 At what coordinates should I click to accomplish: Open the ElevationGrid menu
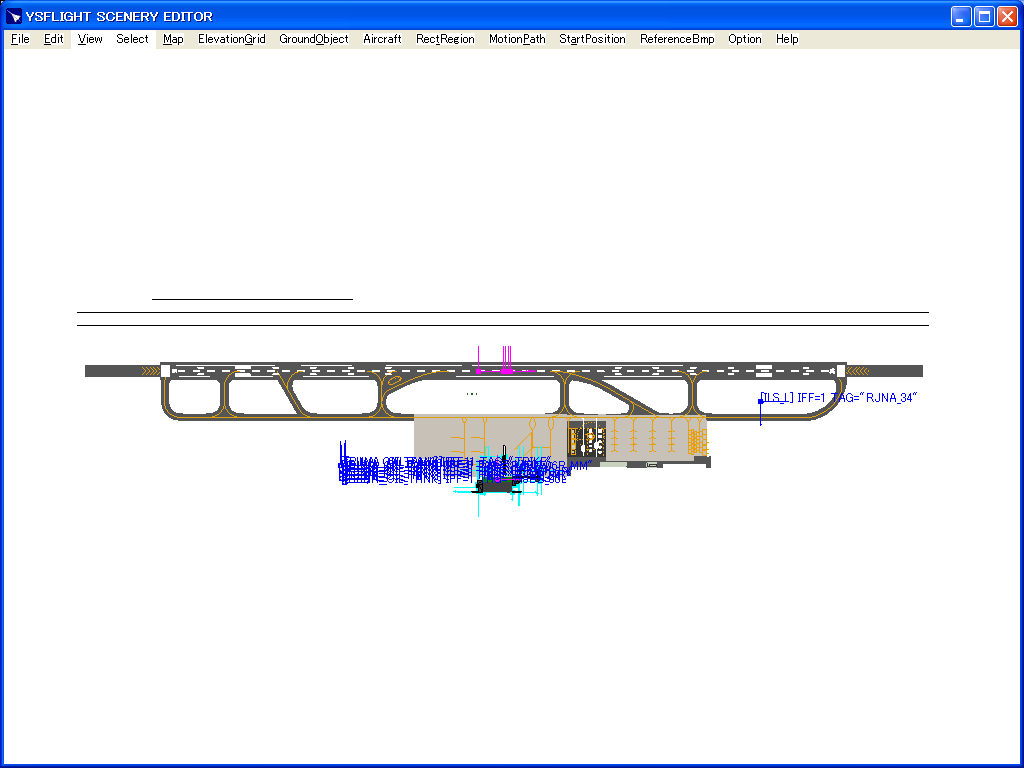tap(232, 39)
